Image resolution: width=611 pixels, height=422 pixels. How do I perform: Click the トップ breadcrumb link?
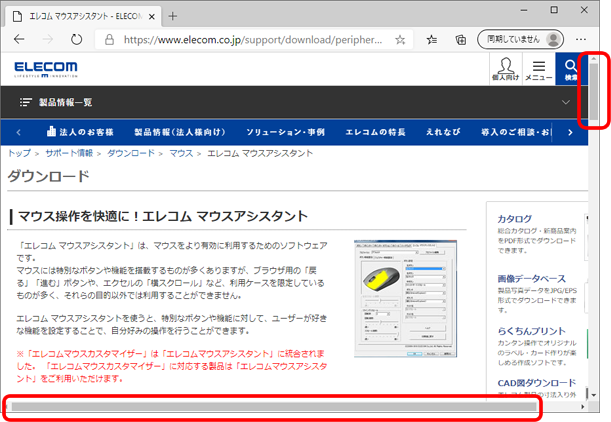pyautogui.click(x=19, y=153)
